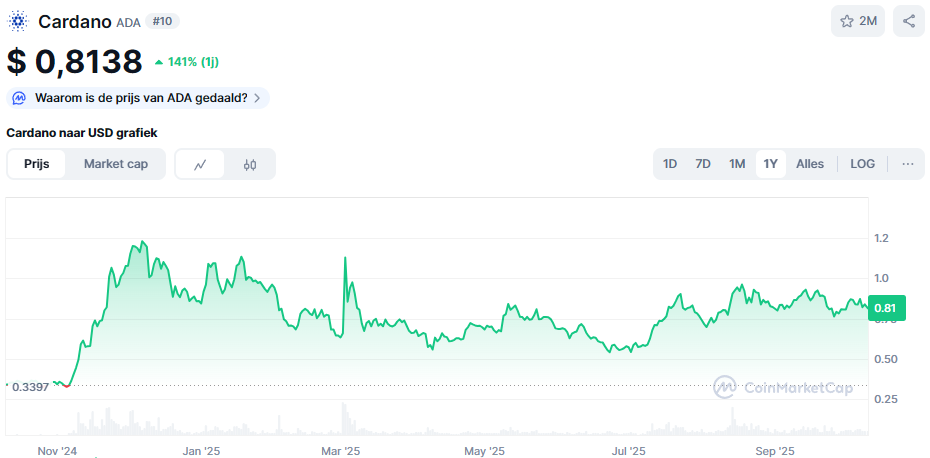Click the AI chat icon beside ADA question
This screenshot has height=458, width=930.
tap(19, 98)
